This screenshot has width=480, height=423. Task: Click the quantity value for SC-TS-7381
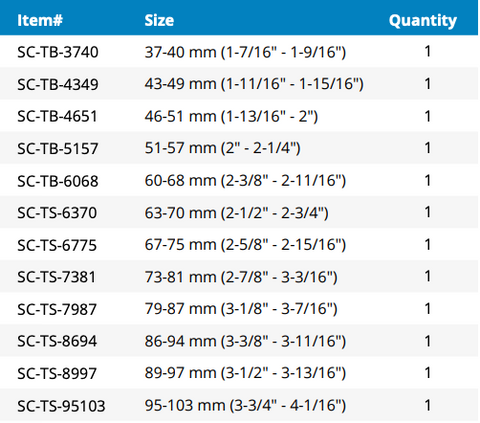[428, 276]
